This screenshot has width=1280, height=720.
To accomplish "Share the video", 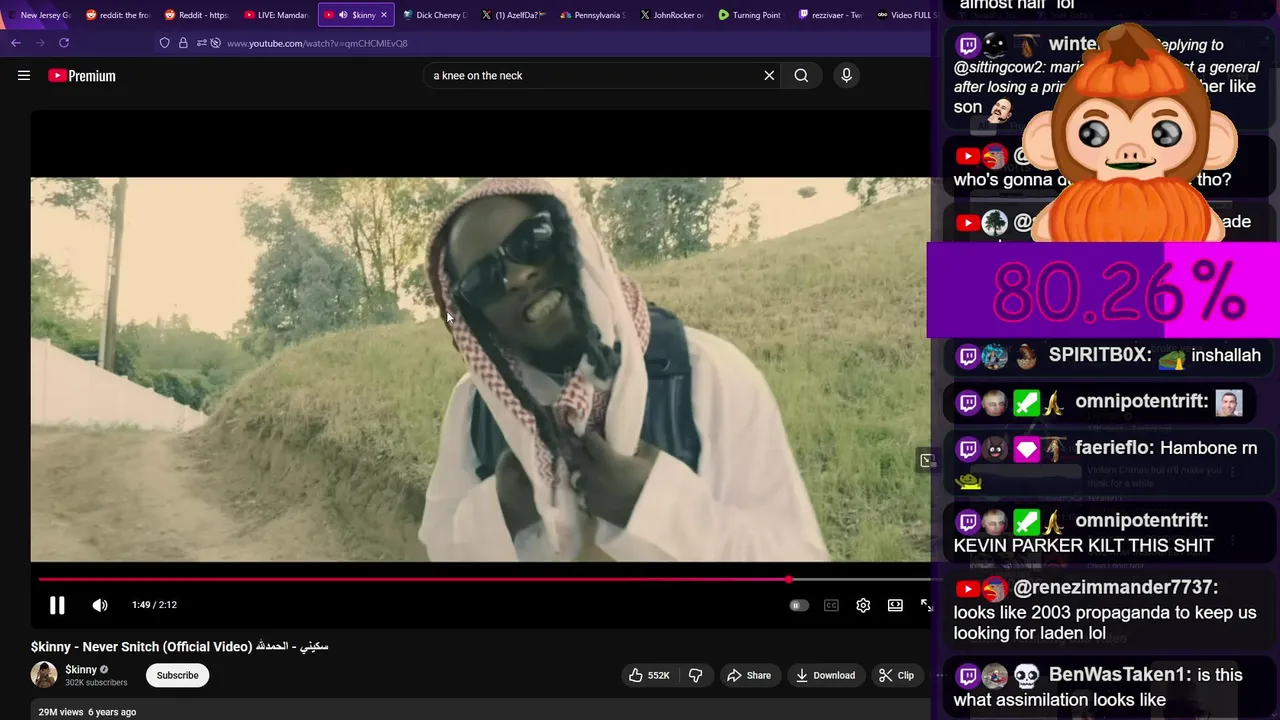I will click(x=749, y=676).
